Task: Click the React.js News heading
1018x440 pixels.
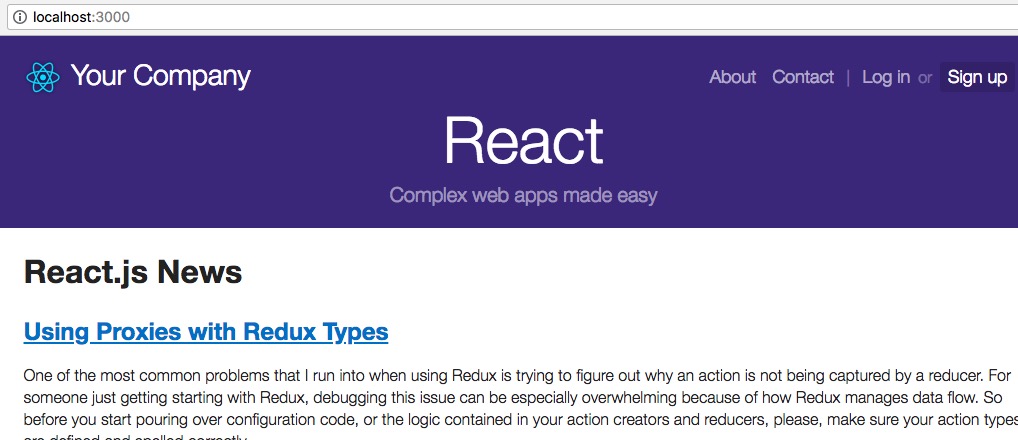Action: 133,272
